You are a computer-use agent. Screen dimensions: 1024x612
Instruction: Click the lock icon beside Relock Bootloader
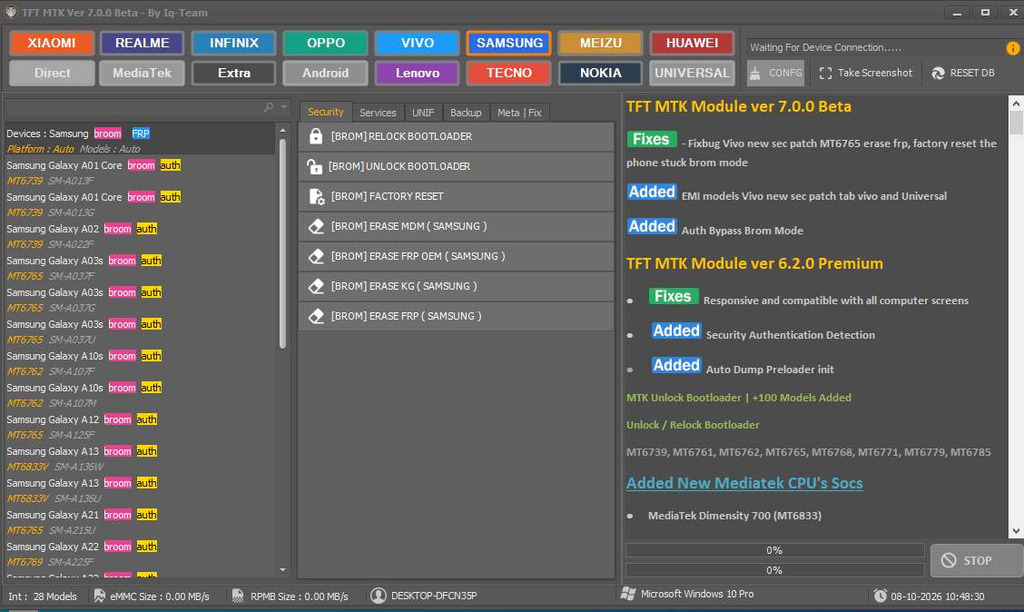(316, 136)
